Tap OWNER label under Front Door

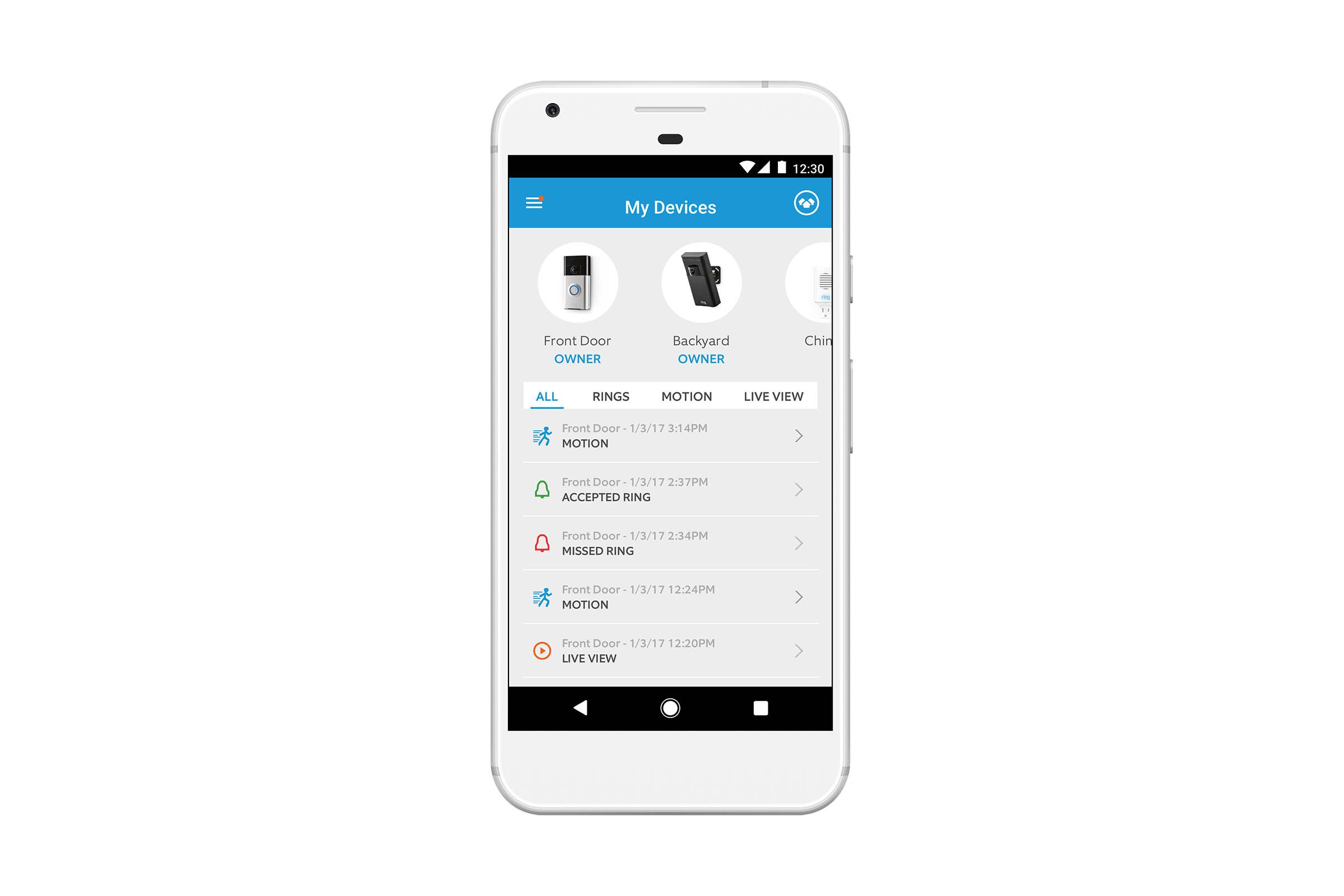pyautogui.click(x=579, y=359)
